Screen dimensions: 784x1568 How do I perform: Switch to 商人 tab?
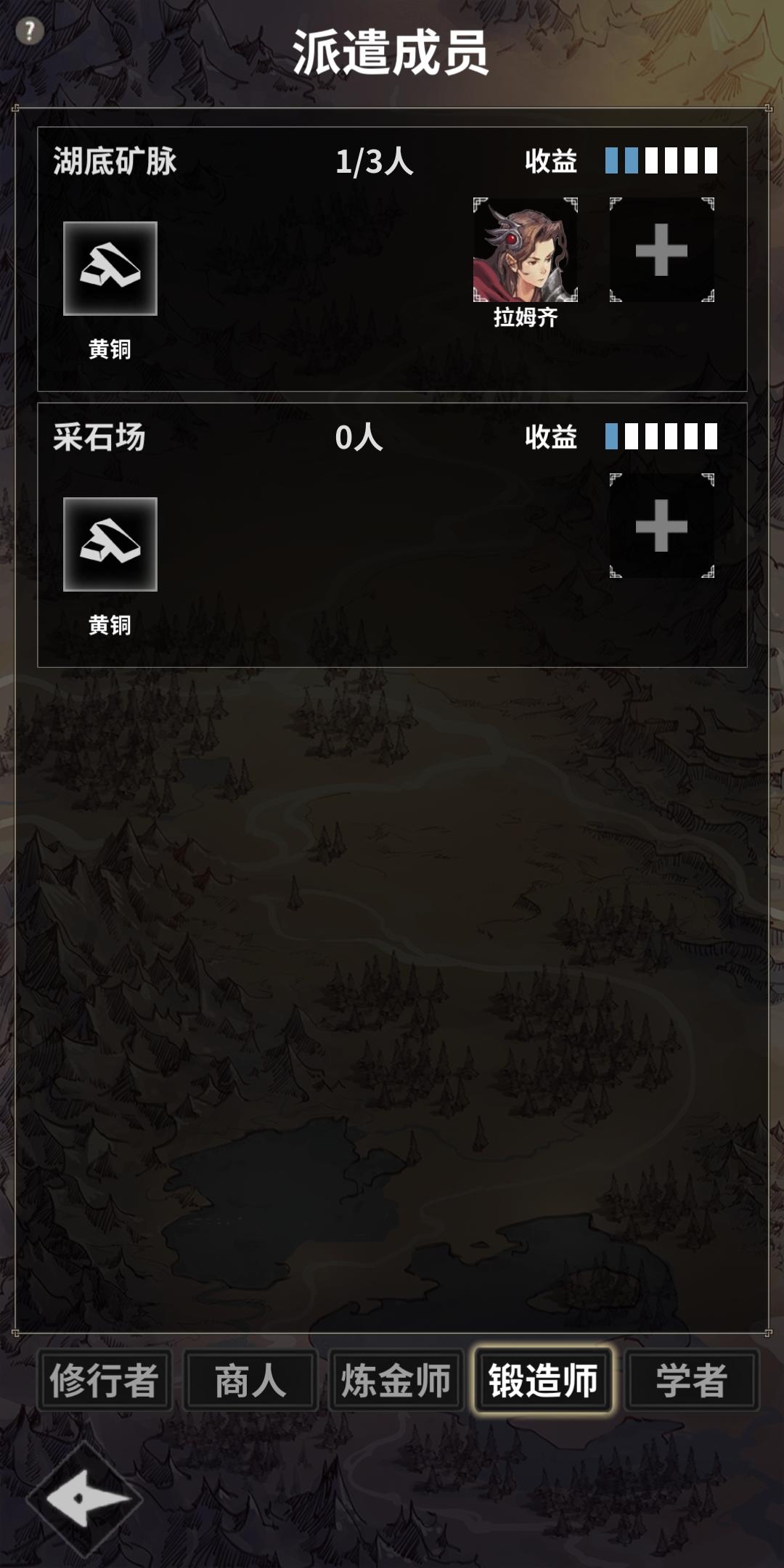tap(250, 1380)
